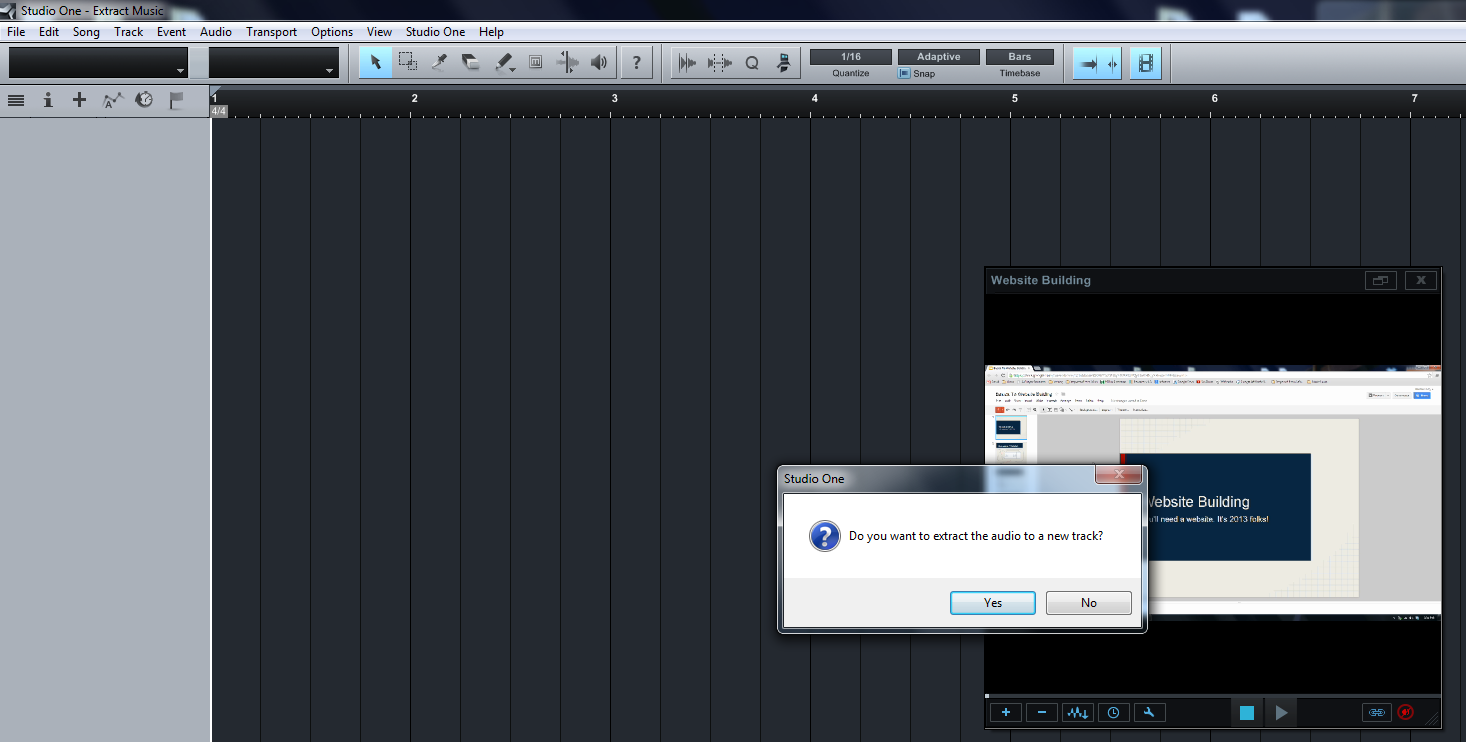The image size is (1466, 742).
Task: Open the Event menu
Action: 171,32
